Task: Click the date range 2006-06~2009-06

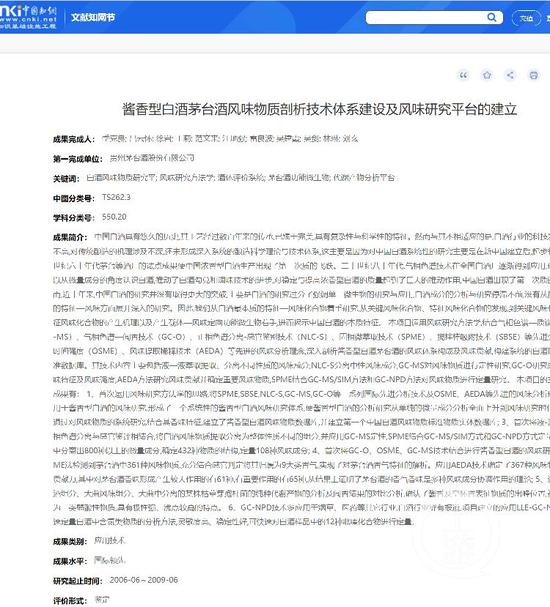Action: [144, 580]
